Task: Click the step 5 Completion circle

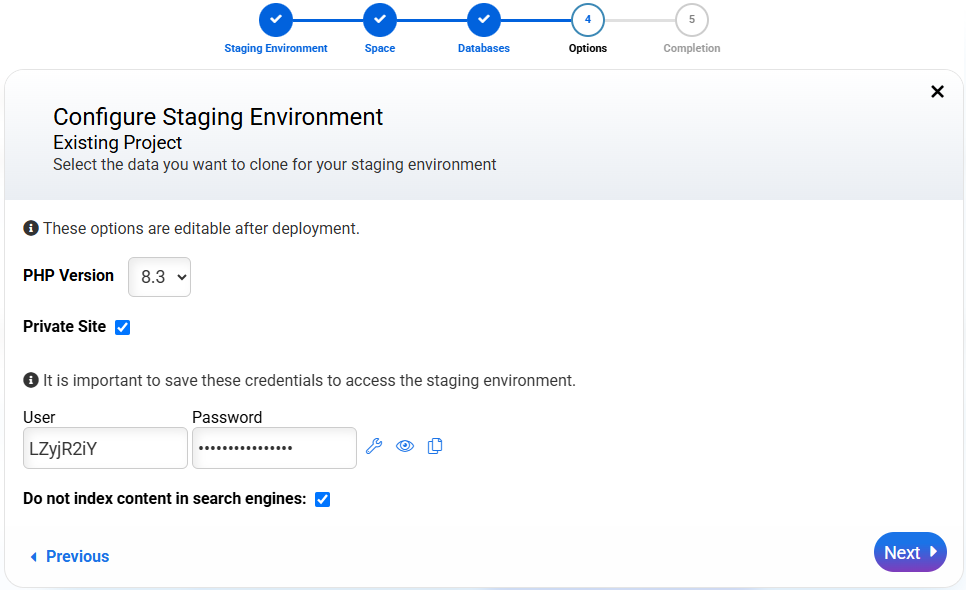Action: tap(692, 20)
